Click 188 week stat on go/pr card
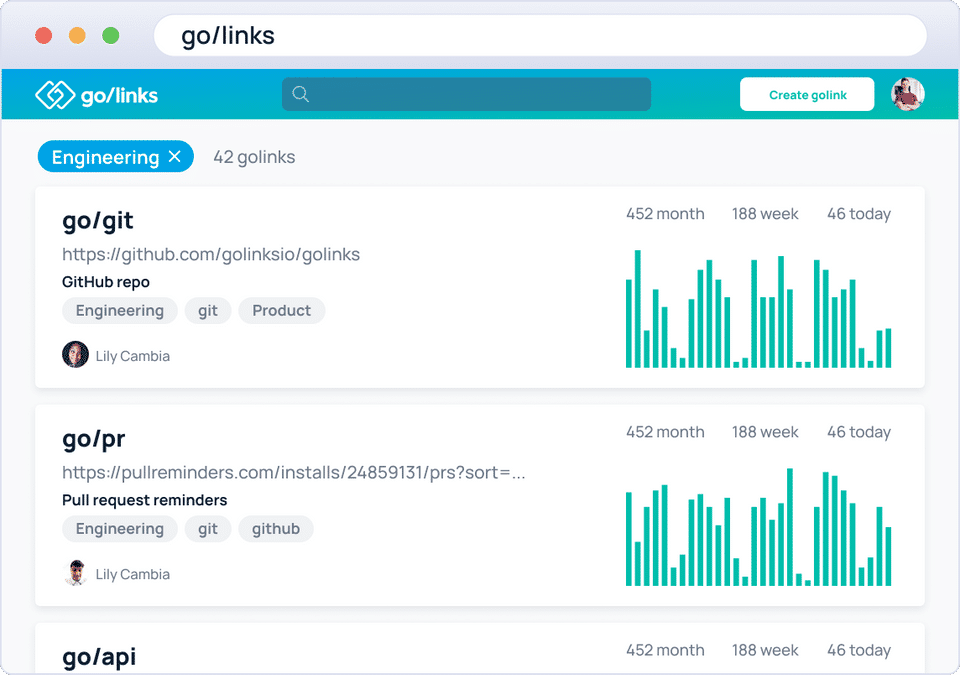 click(x=765, y=432)
